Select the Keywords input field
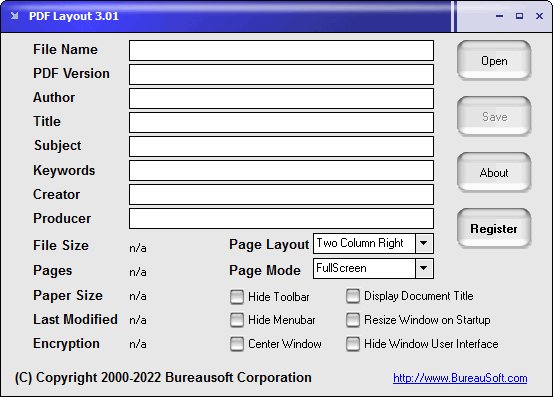 pos(281,170)
